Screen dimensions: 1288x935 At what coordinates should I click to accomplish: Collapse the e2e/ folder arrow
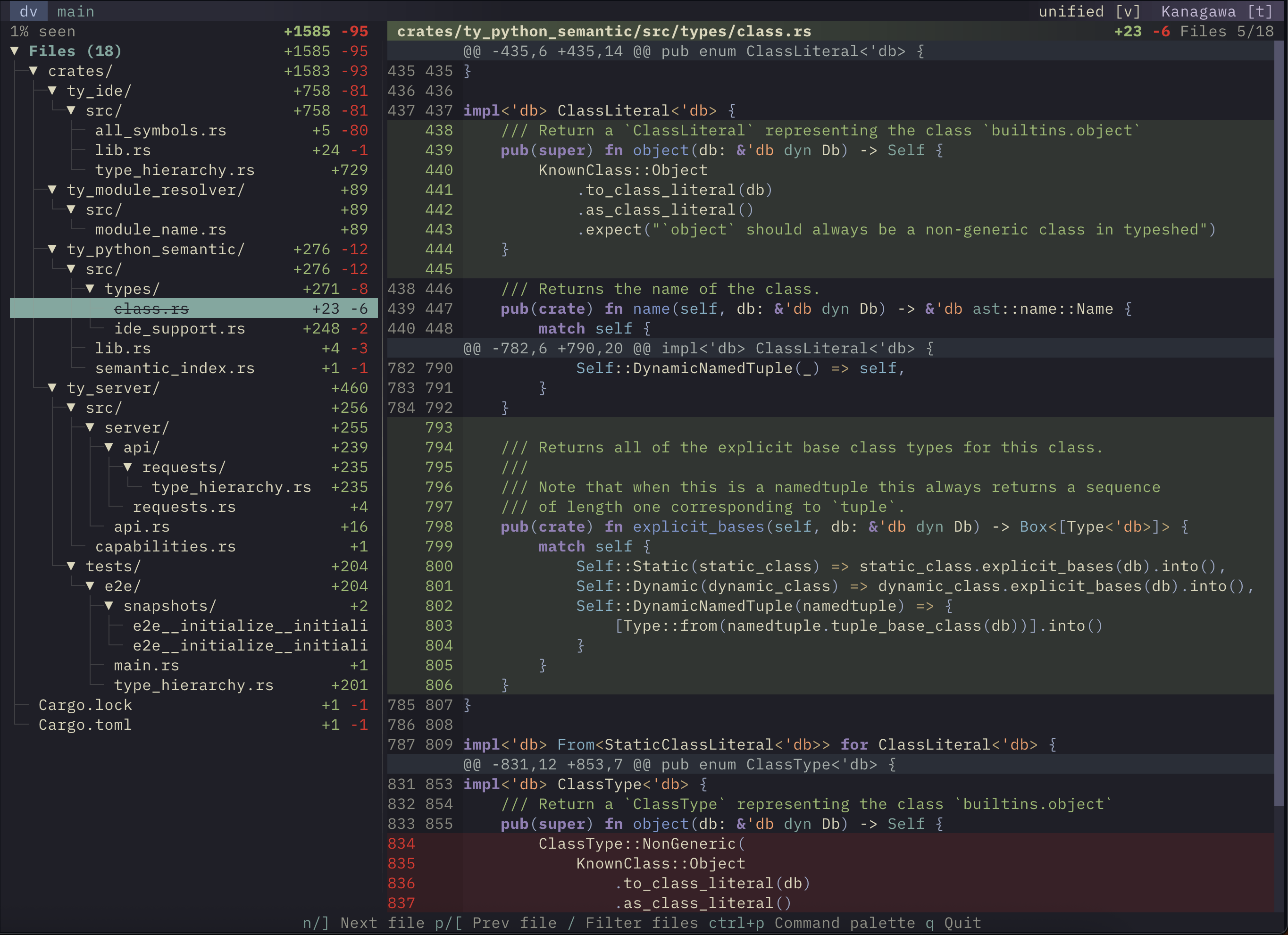90,586
